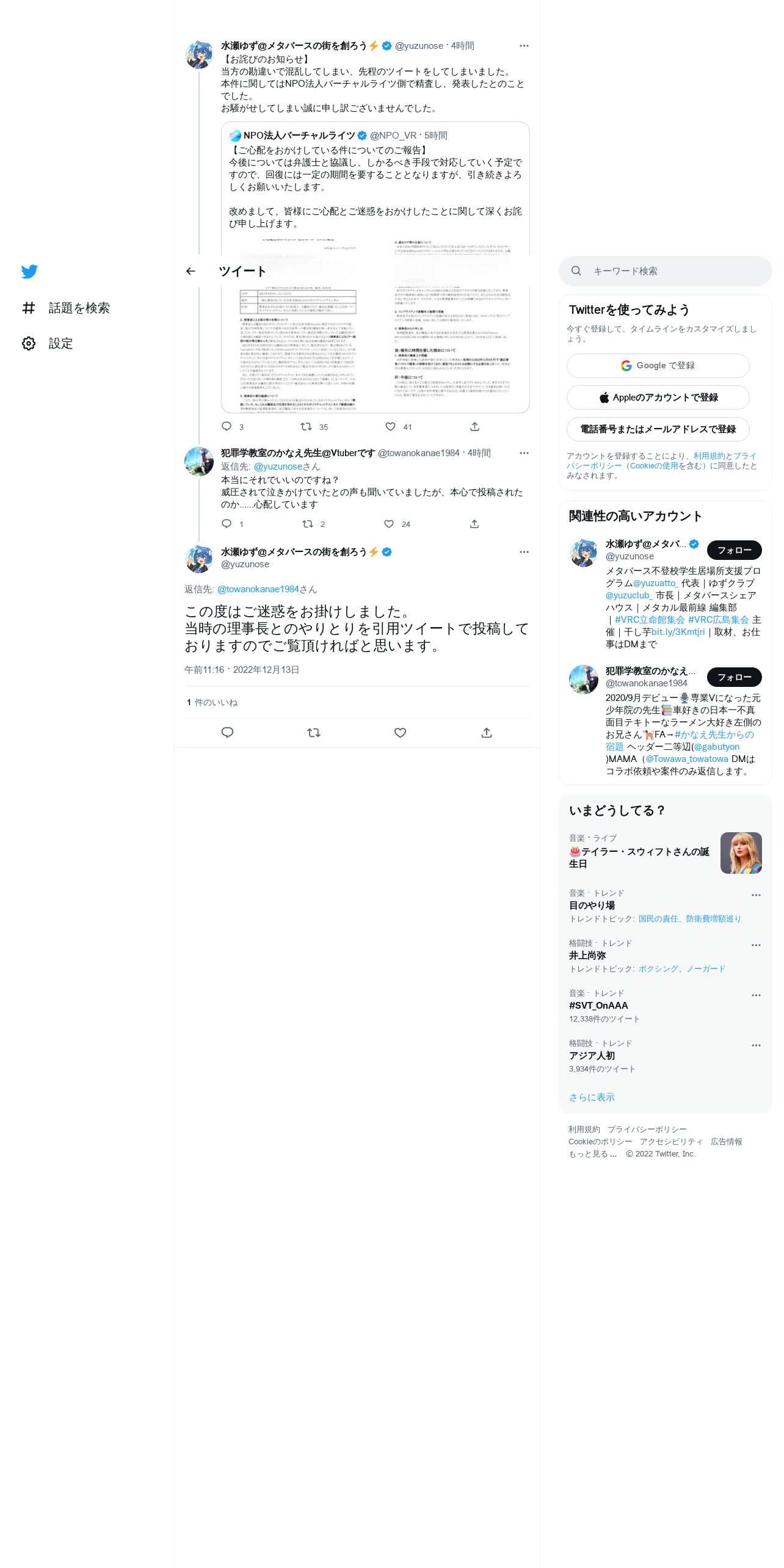Like the main tweet with the heart icon

(x=400, y=733)
